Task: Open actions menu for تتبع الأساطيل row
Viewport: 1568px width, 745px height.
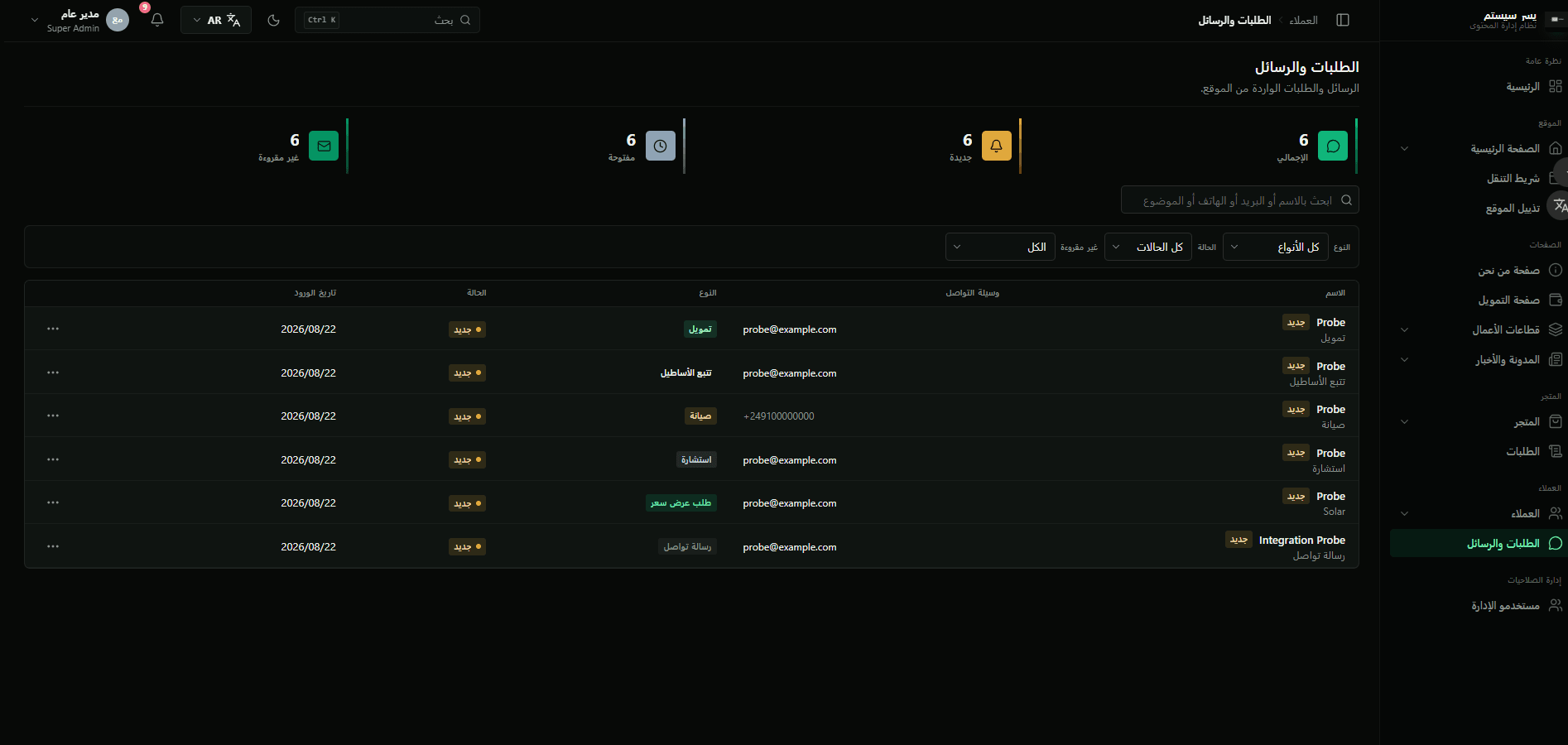Action: point(53,372)
